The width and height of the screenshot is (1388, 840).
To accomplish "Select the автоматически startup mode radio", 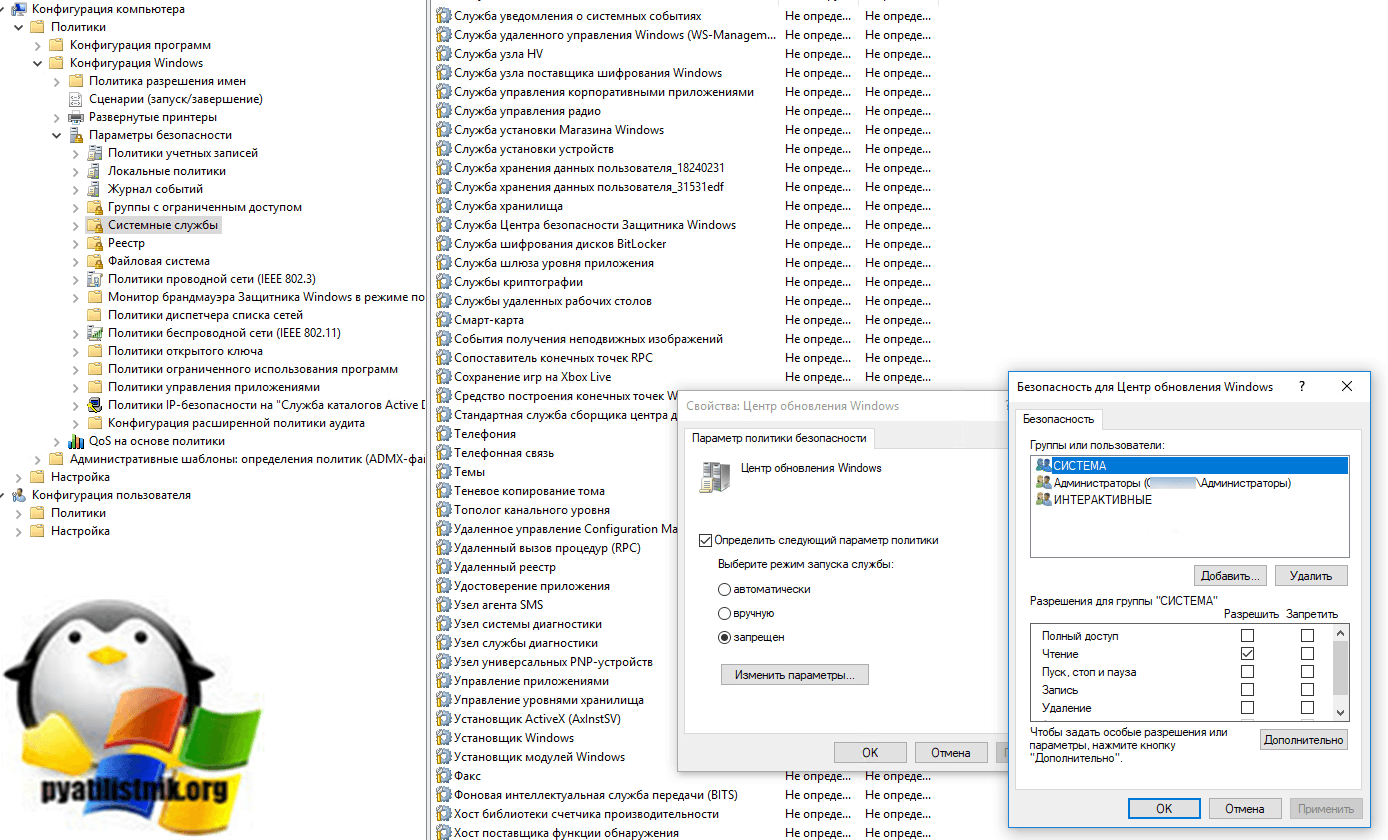I will tap(724, 589).
